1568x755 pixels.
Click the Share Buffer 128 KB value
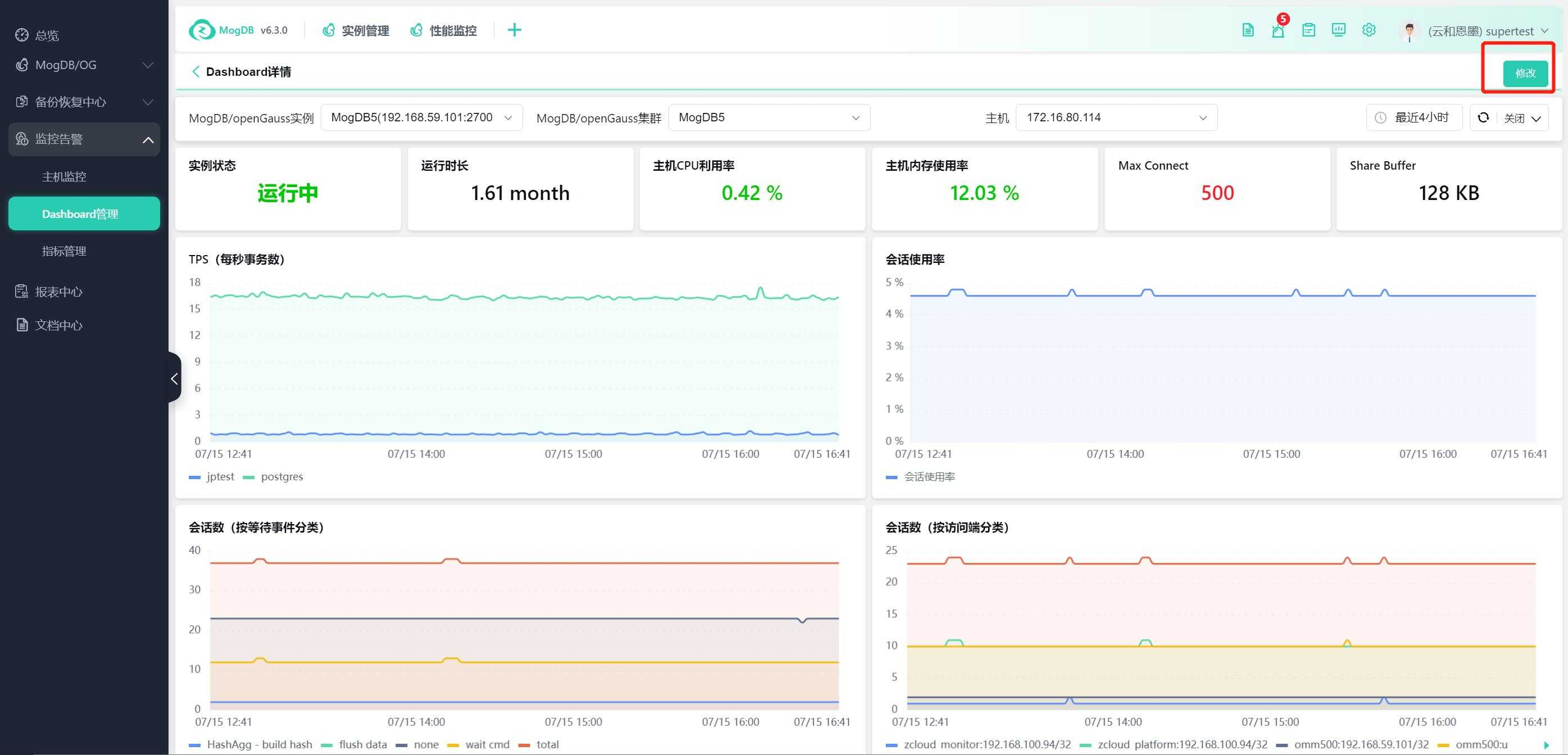(1449, 193)
